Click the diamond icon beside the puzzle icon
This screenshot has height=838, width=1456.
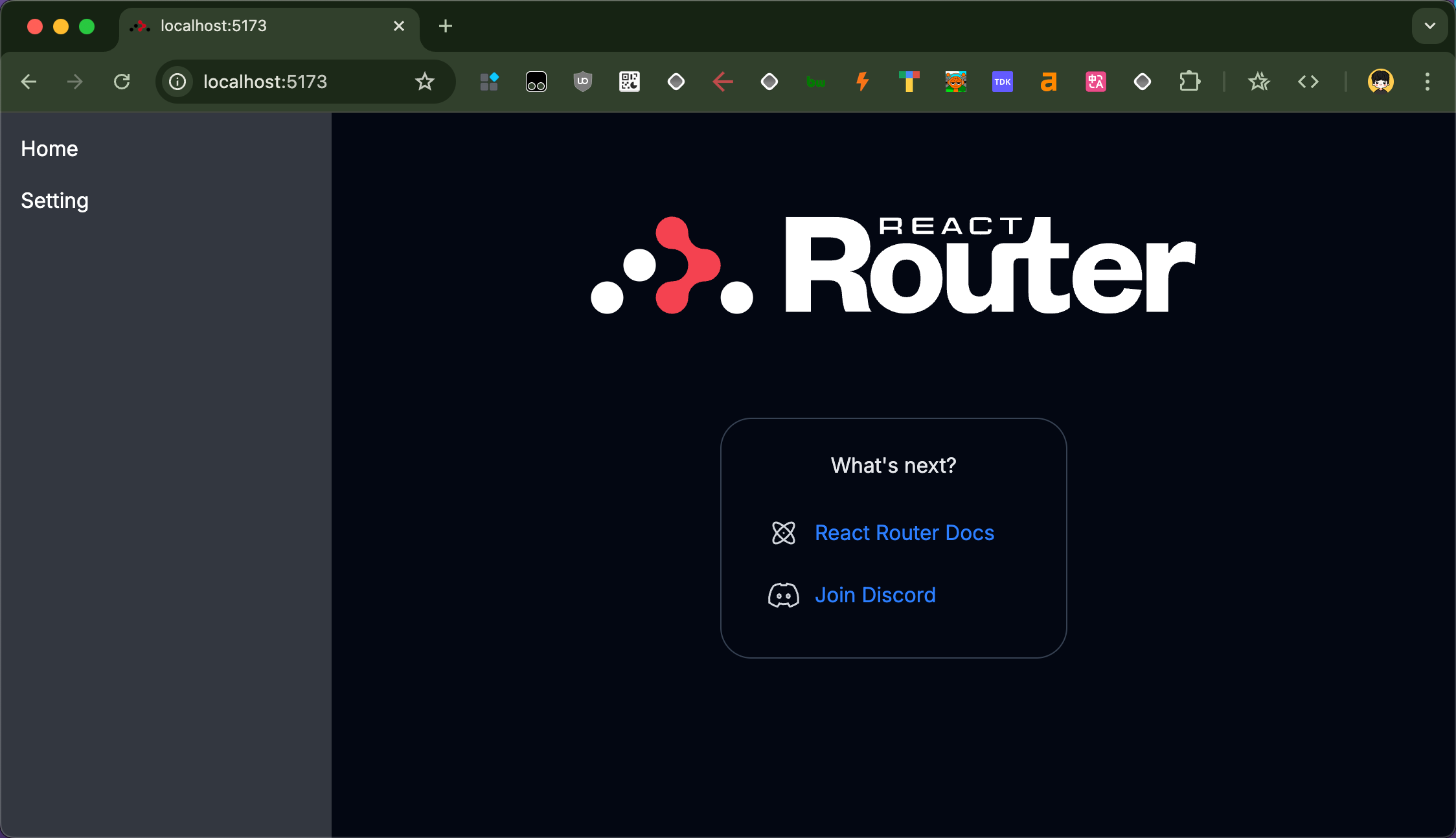(1143, 82)
